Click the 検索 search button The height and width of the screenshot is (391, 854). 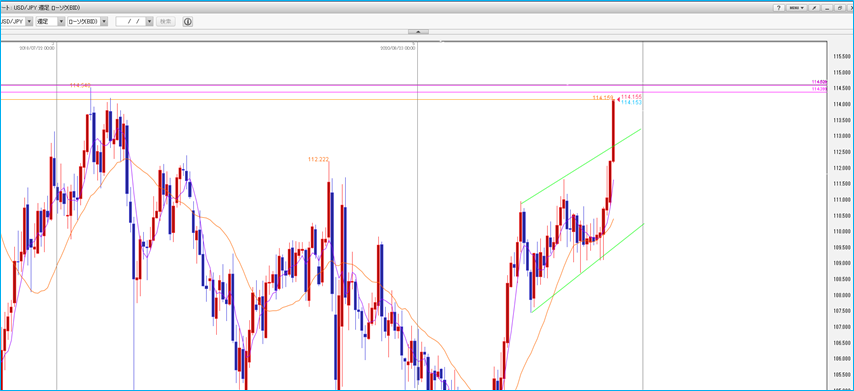coord(166,22)
